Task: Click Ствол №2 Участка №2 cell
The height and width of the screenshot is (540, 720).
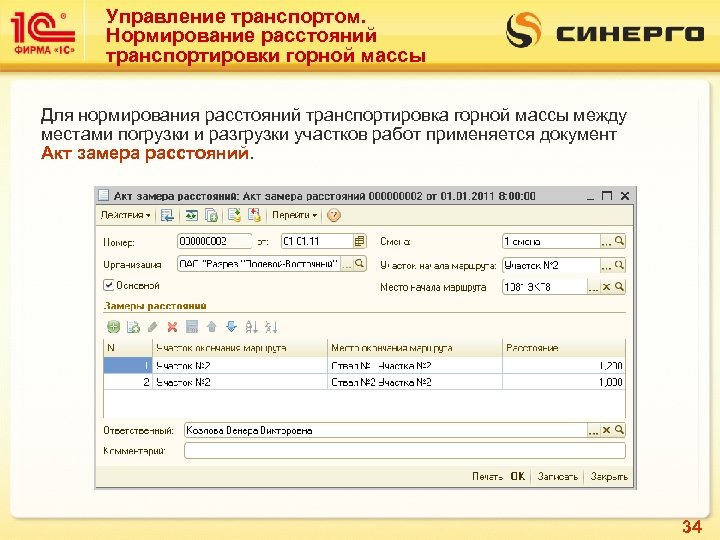Action: (415, 382)
